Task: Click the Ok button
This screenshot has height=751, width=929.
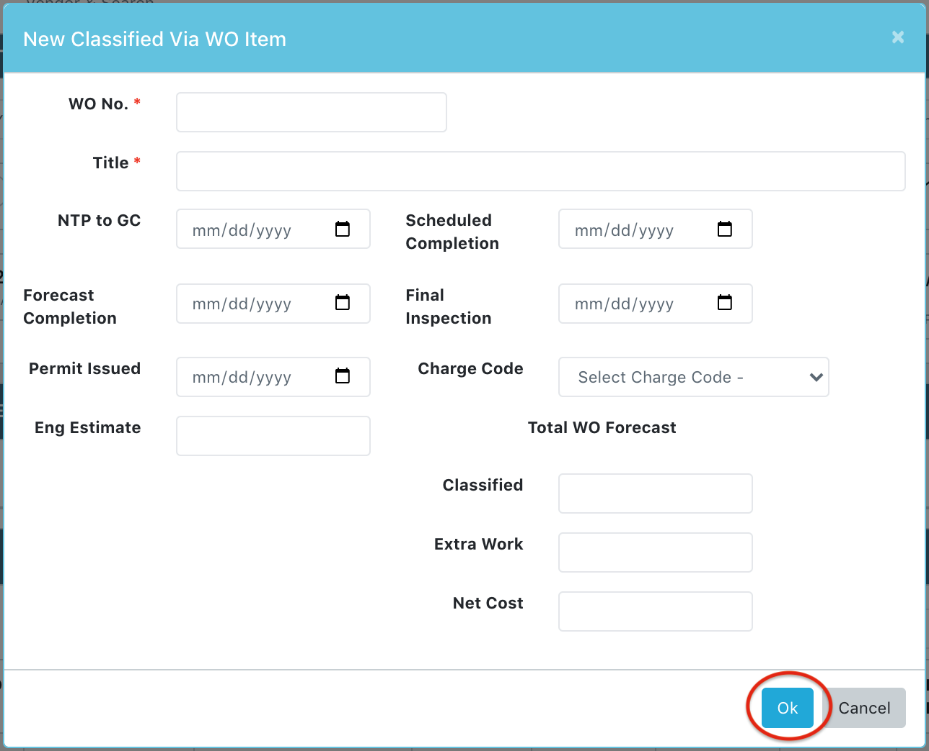Action: (x=787, y=708)
